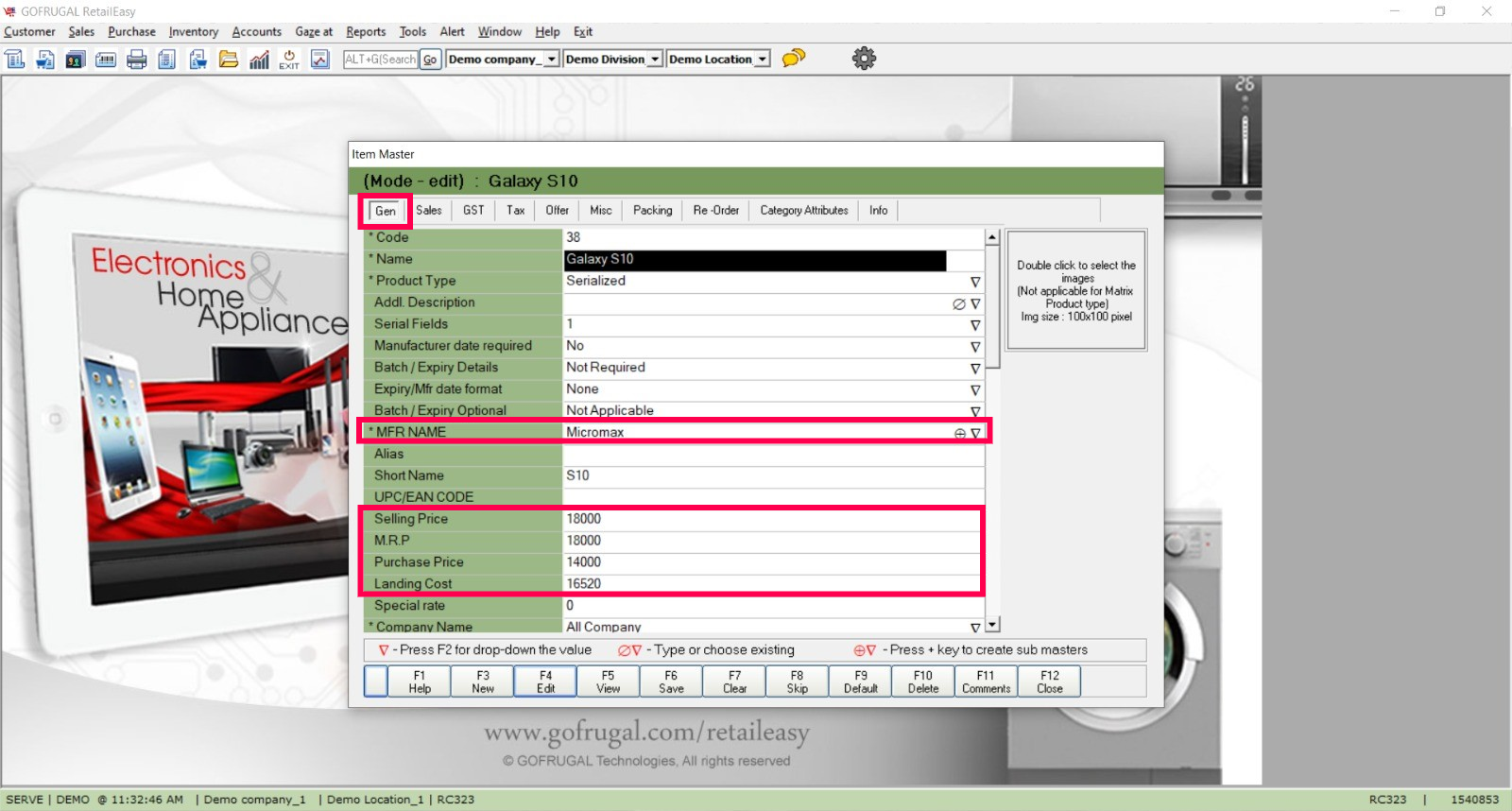Open Expiry/Mfr date format dropdown arrow
Image resolution: width=1512 pixels, height=811 pixels.
(x=975, y=390)
